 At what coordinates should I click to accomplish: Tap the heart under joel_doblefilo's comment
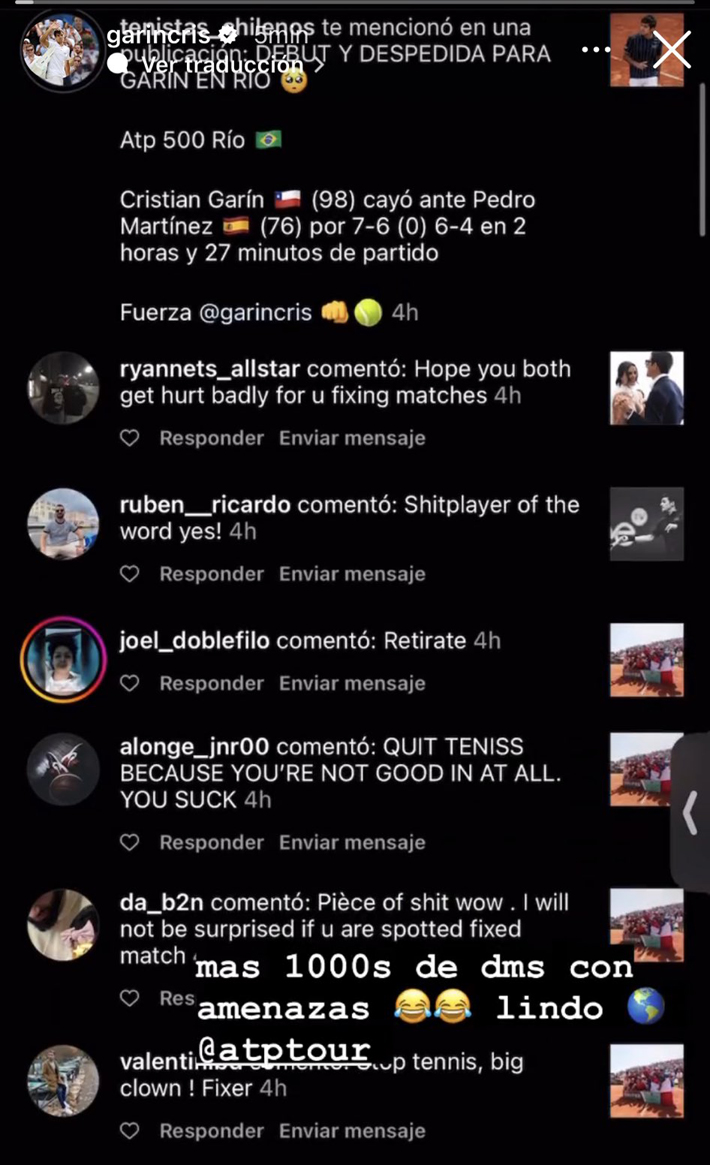130,683
